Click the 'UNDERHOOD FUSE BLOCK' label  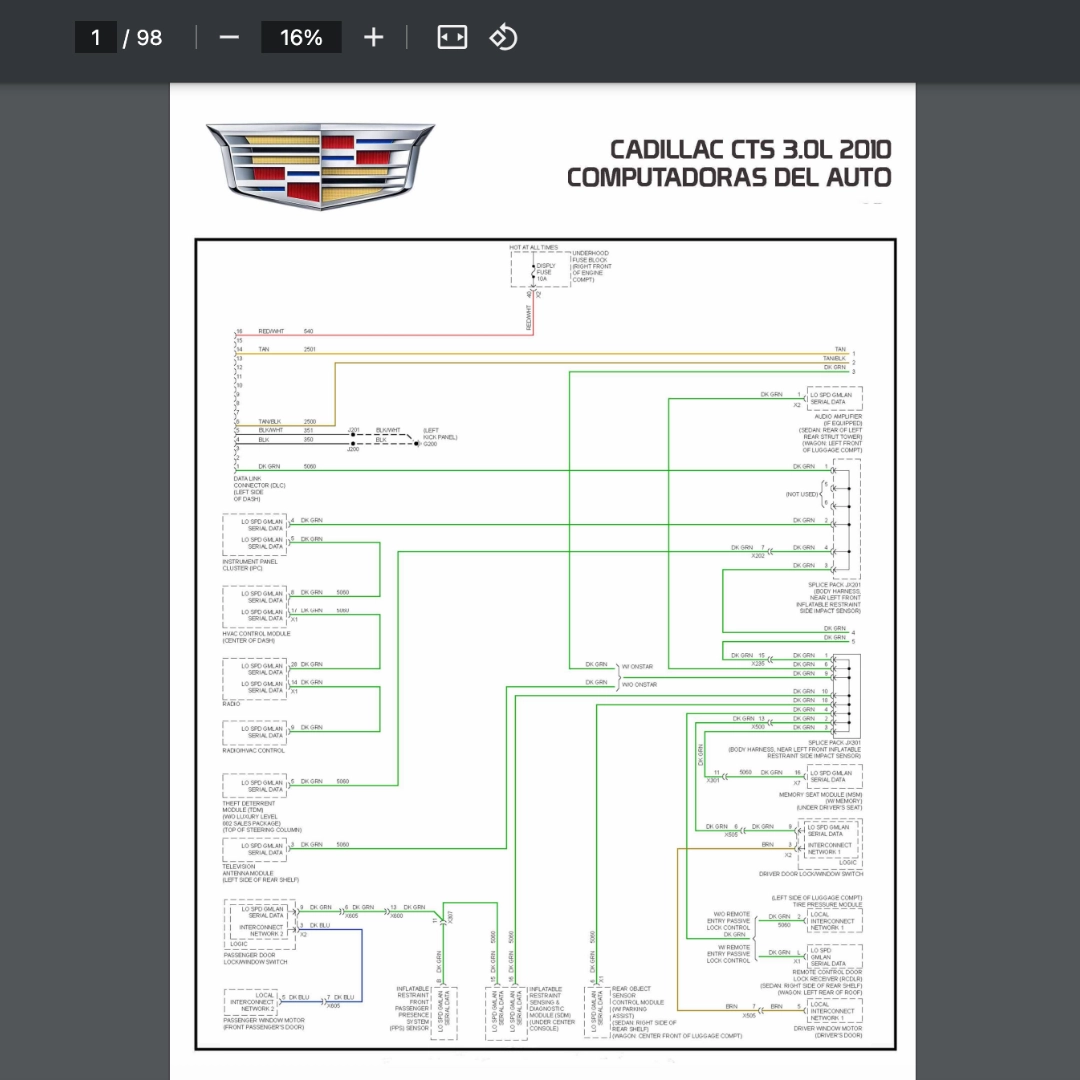[591, 257]
